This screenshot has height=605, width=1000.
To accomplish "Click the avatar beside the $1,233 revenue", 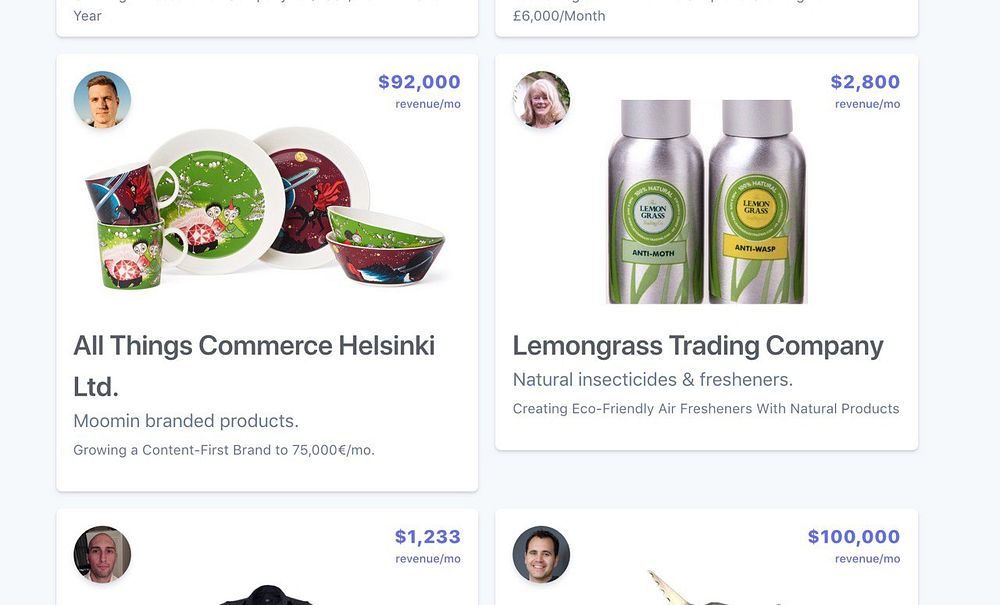I will pos(102,554).
